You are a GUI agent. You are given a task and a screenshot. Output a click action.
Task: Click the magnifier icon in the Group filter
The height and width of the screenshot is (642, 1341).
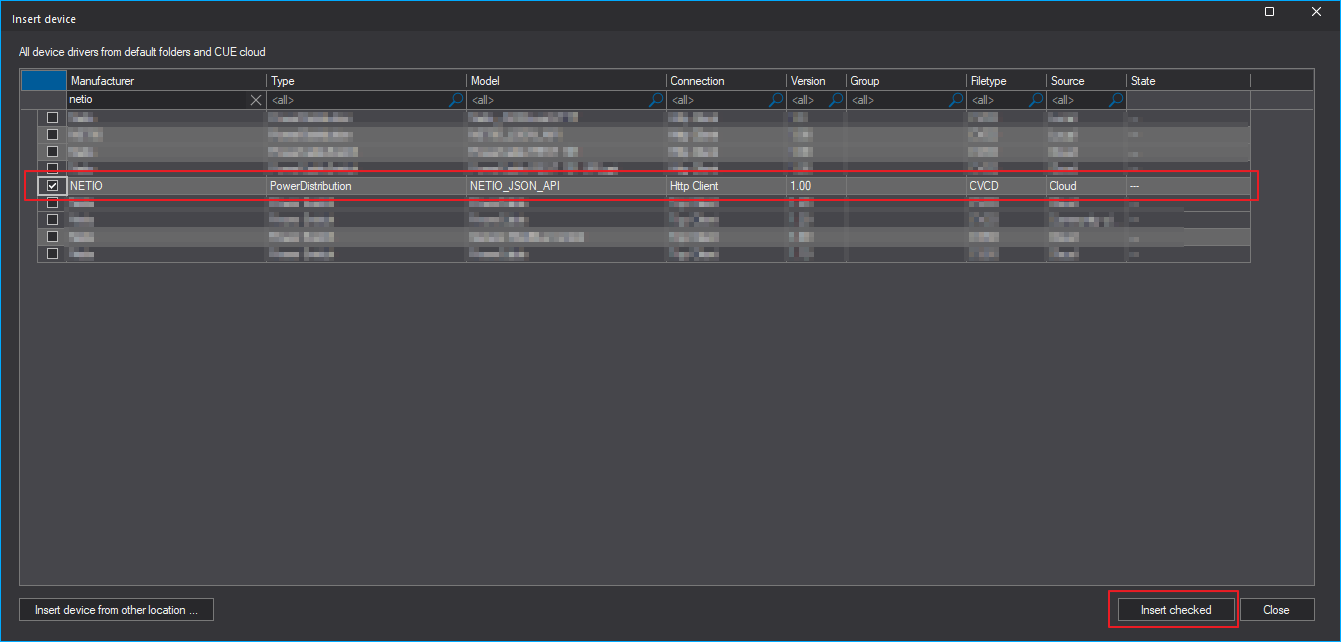pos(956,100)
